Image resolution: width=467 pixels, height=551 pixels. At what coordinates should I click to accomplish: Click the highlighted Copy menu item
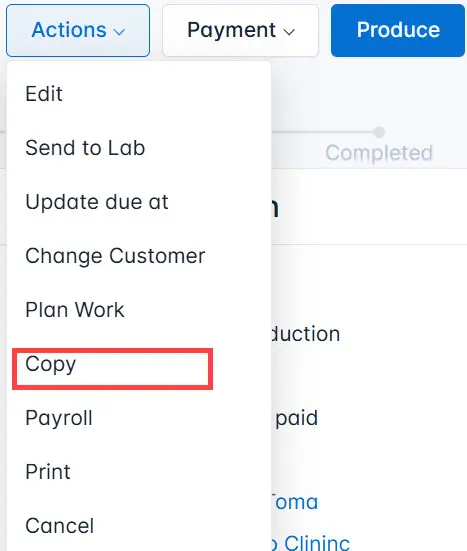pos(112,369)
